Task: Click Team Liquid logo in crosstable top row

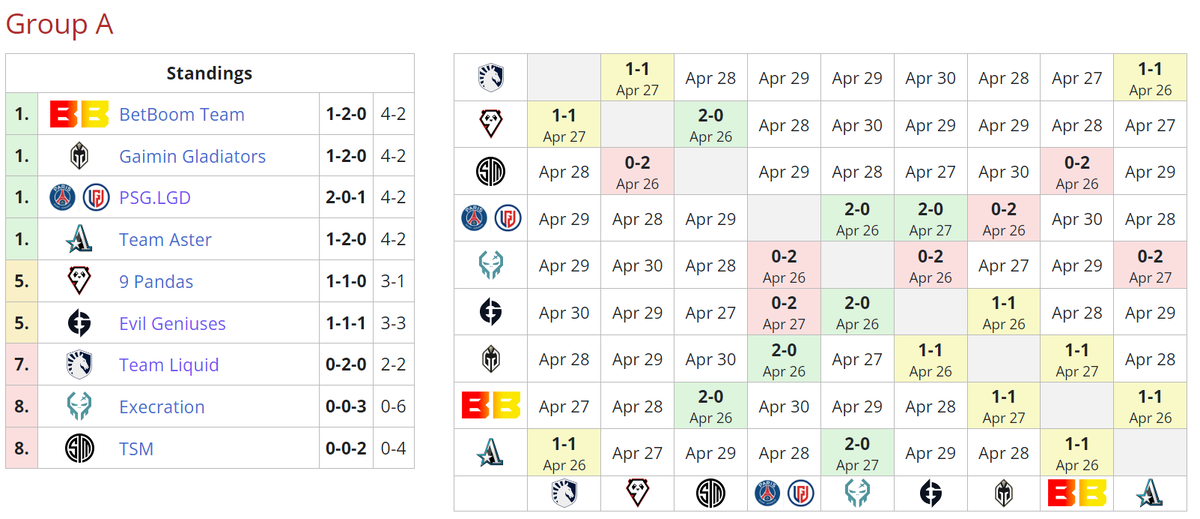Action: coord(490,78)
